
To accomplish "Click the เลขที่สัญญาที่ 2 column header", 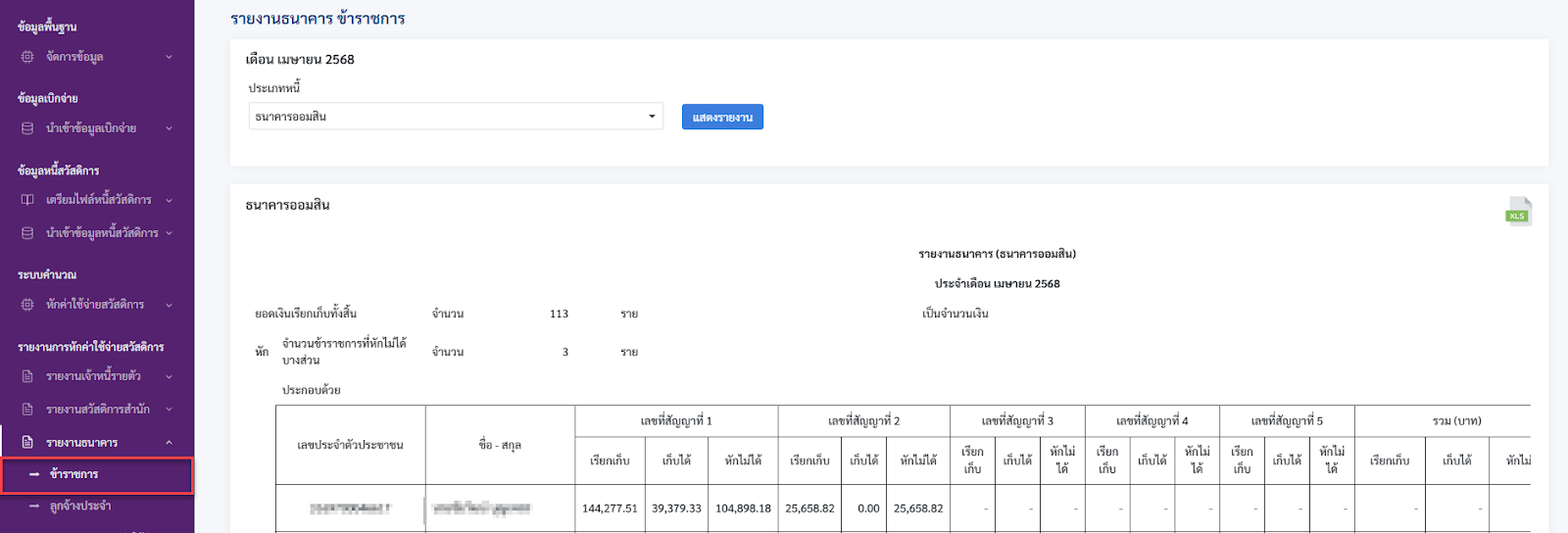I will (x=863, y=421).
